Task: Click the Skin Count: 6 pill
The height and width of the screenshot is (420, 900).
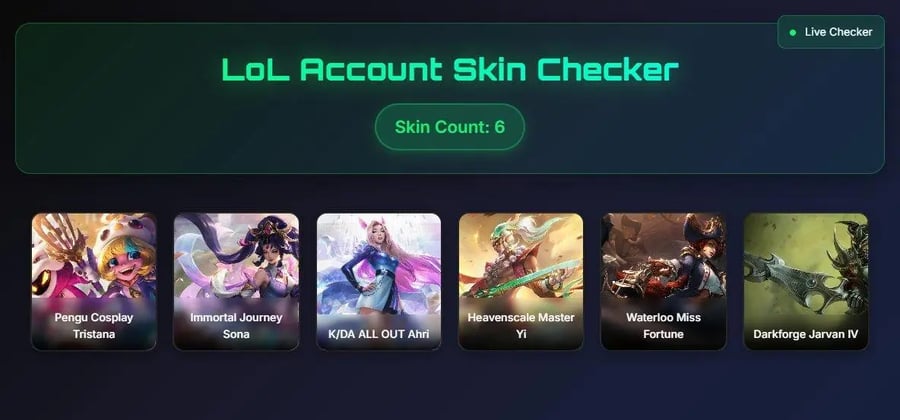Action: point(449,127)
